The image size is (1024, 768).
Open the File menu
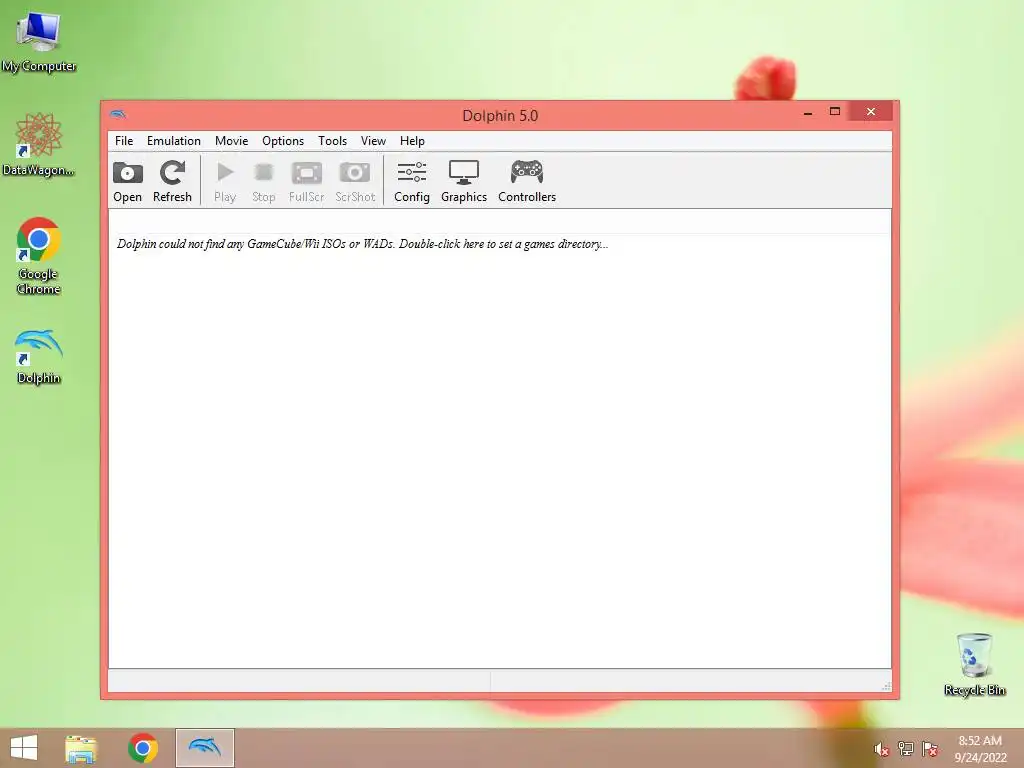pyautogui.click(x=124, y=141)
